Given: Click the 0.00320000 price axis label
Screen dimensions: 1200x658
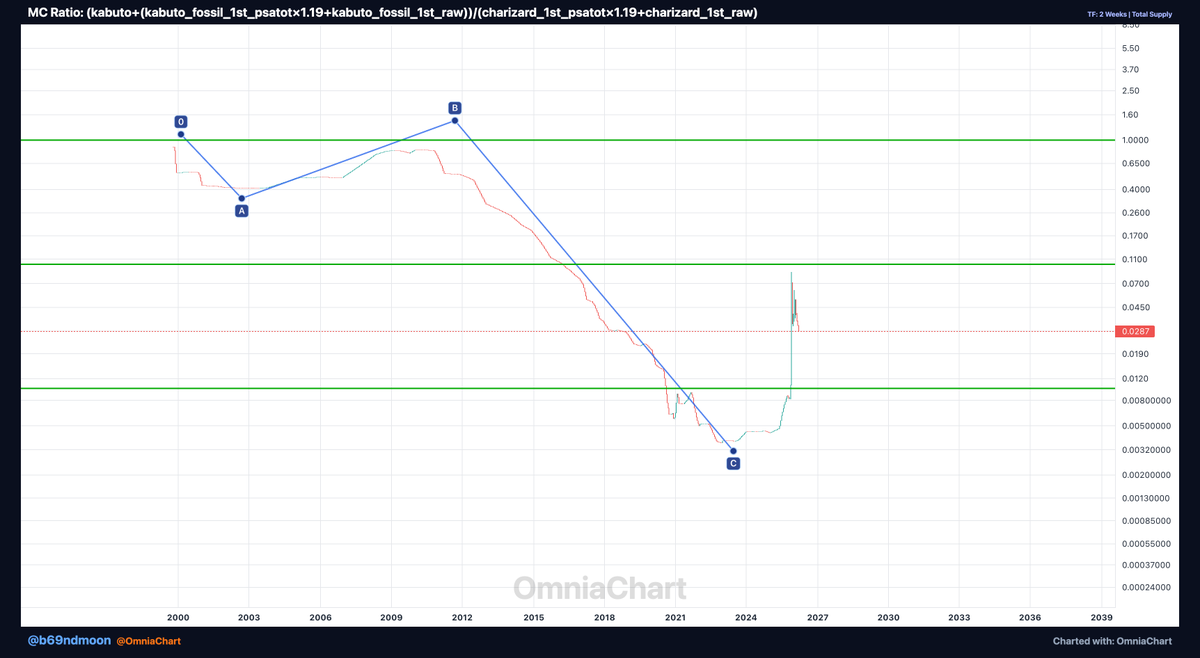Looking at the screenshot, I should (x=1148, y=450).
